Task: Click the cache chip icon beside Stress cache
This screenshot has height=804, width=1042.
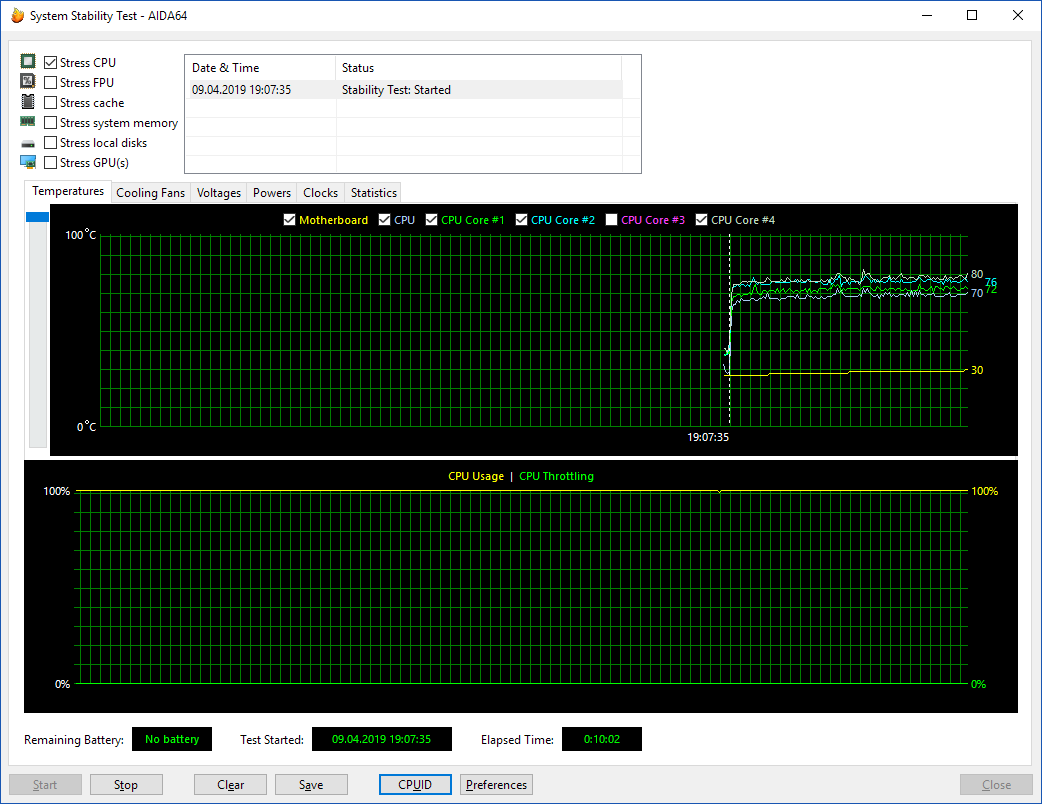Action: point(28,102)
